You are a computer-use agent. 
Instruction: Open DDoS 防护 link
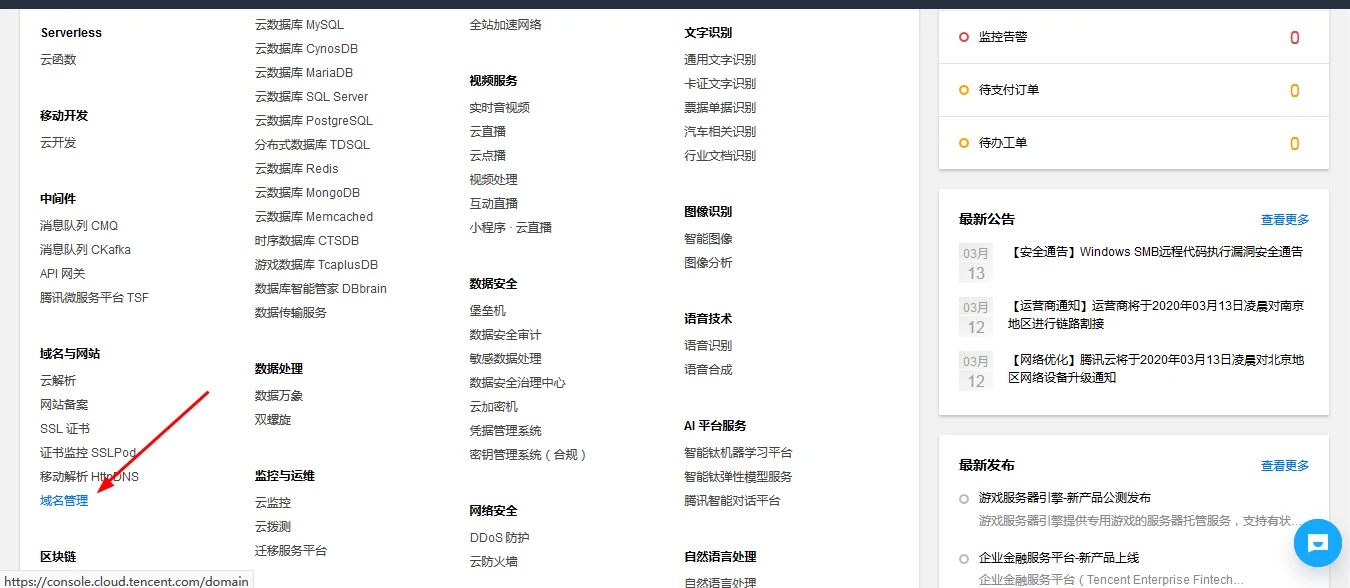[499, 538]
